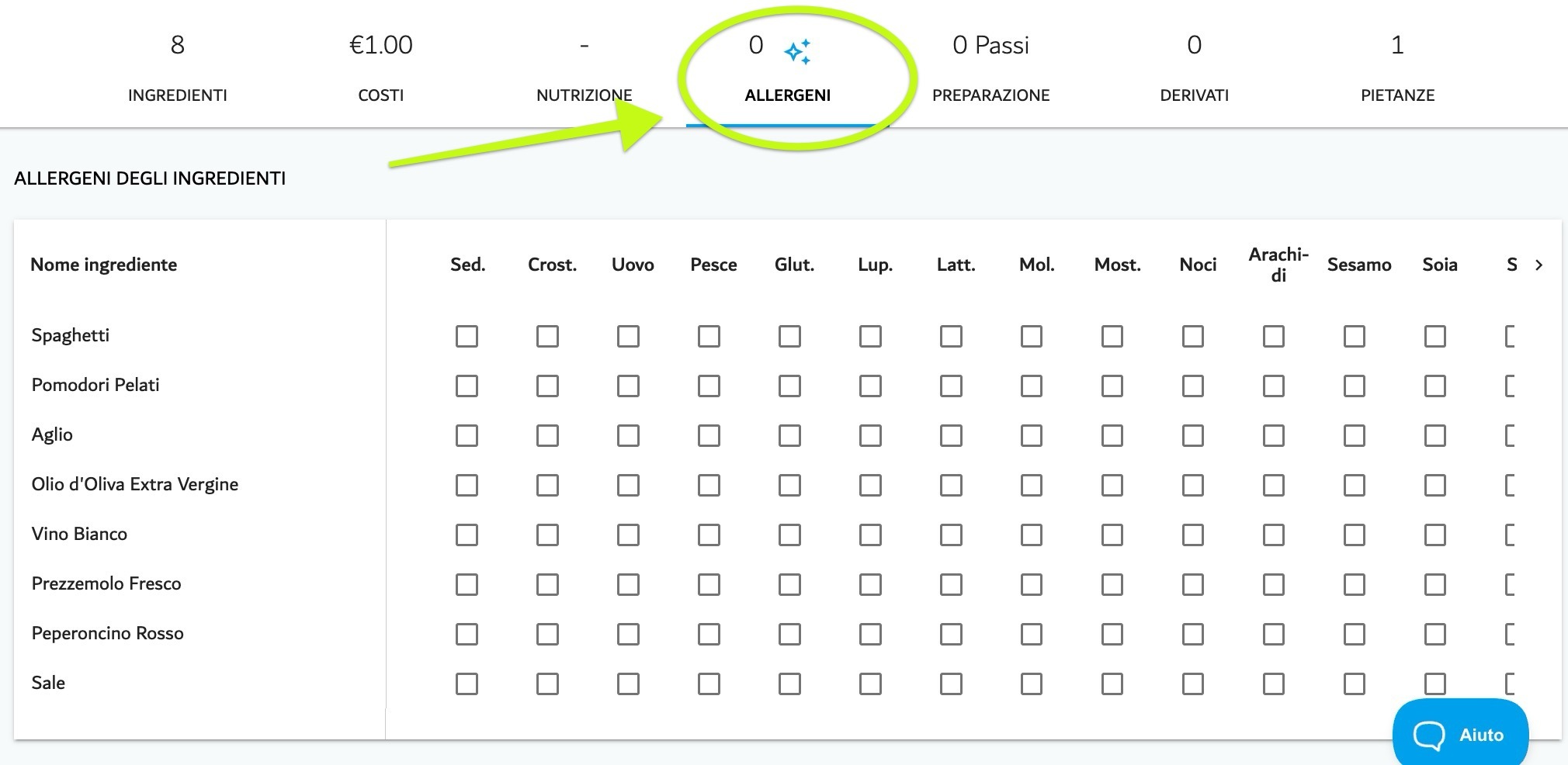The width and height of the screenshot is (1568, 765).
Task: Click the Nome ingrediente column header
Action: point(104,265)
